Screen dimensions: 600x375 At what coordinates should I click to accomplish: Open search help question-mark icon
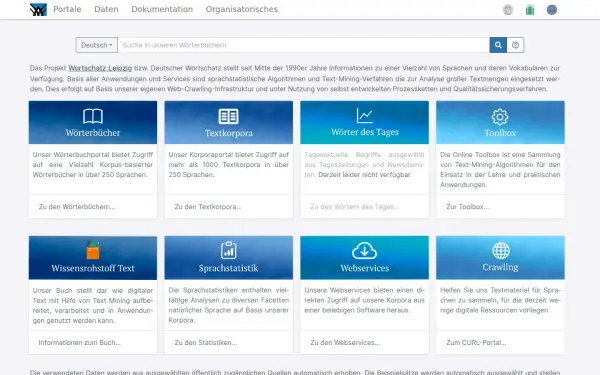[515, 45]
